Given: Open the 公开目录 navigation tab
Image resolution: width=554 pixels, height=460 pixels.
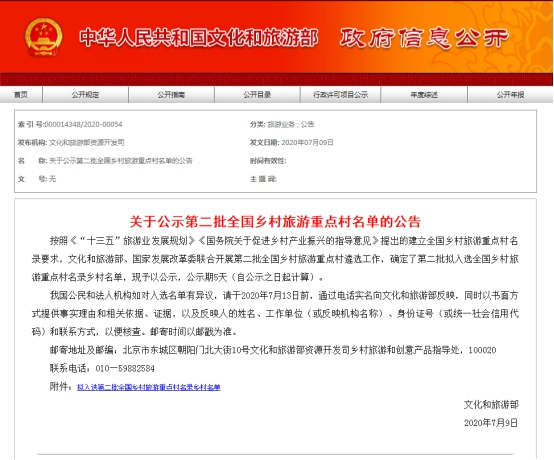Looking at the screenshot, I should pos(257,95).
